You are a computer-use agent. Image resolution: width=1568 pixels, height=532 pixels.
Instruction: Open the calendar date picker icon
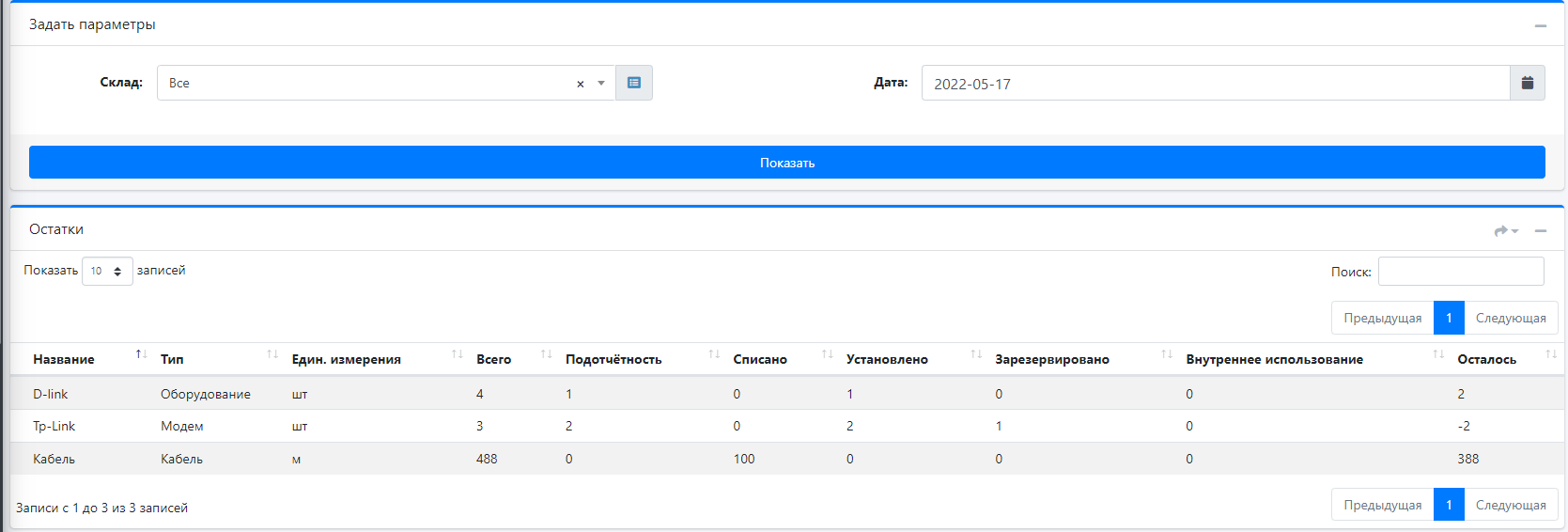(x=1527, y=83)
